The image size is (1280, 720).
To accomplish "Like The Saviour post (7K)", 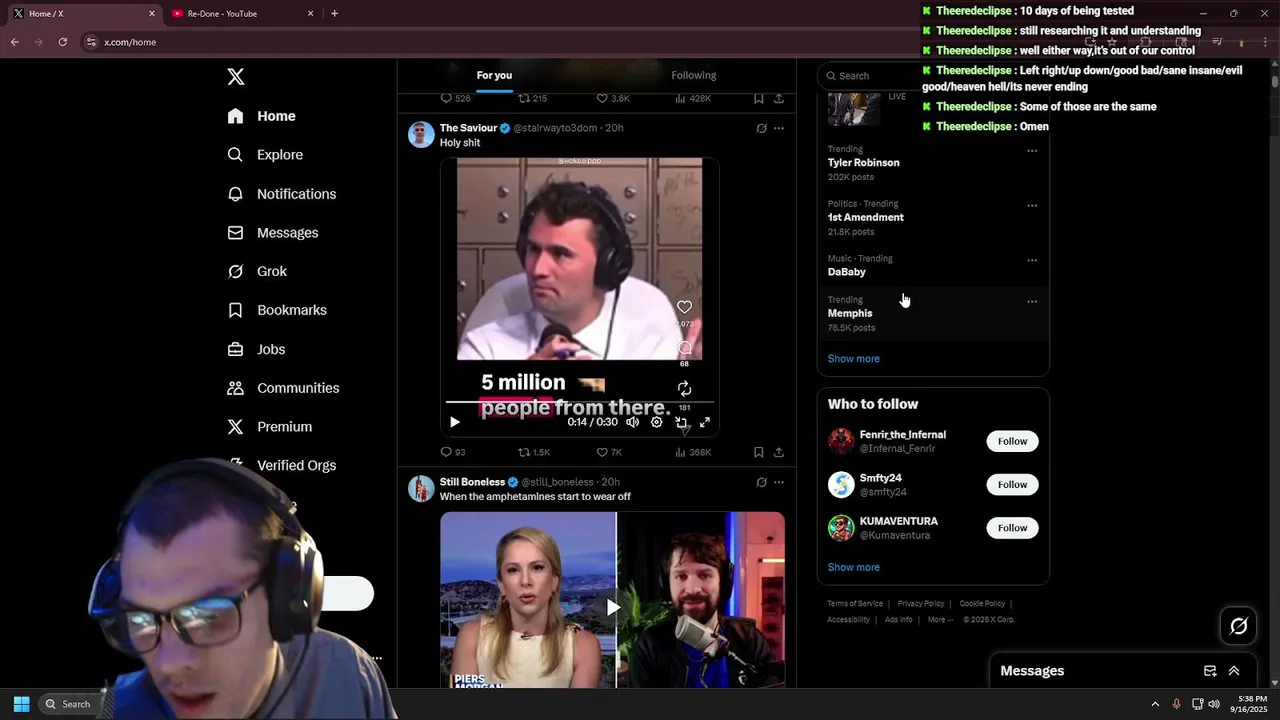I will pyautogui.click(x=609, y=452).
